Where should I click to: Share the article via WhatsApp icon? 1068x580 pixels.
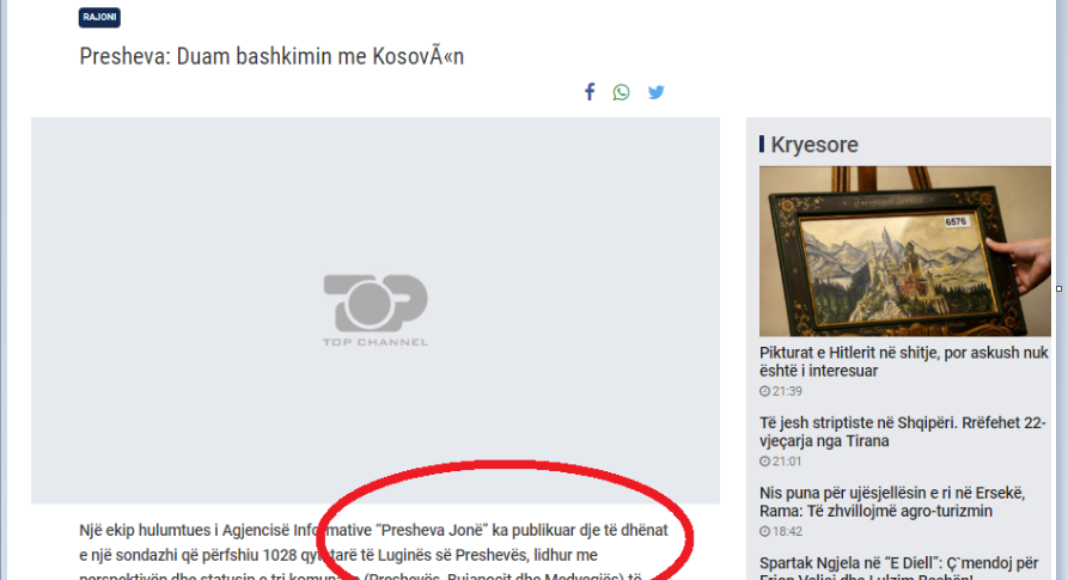click(622, 92)
